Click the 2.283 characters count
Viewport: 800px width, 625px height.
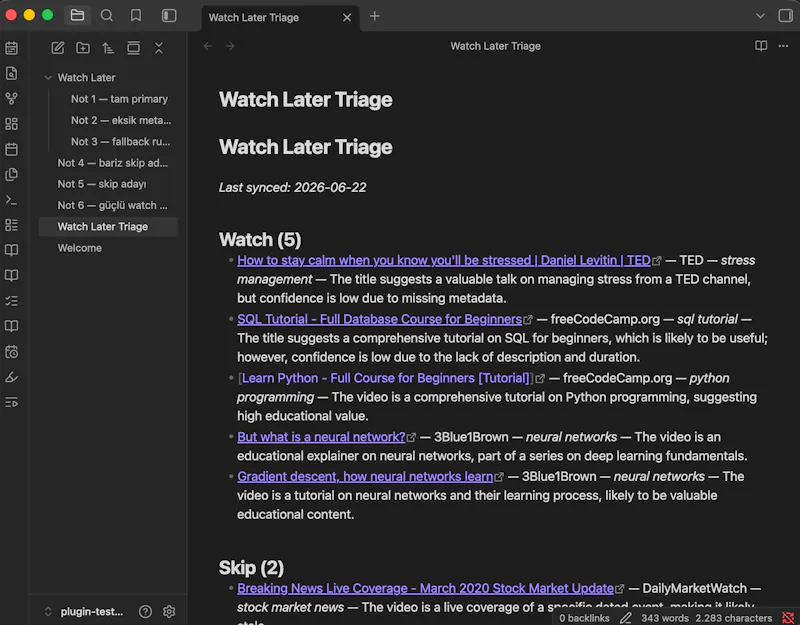click(734, 618)
